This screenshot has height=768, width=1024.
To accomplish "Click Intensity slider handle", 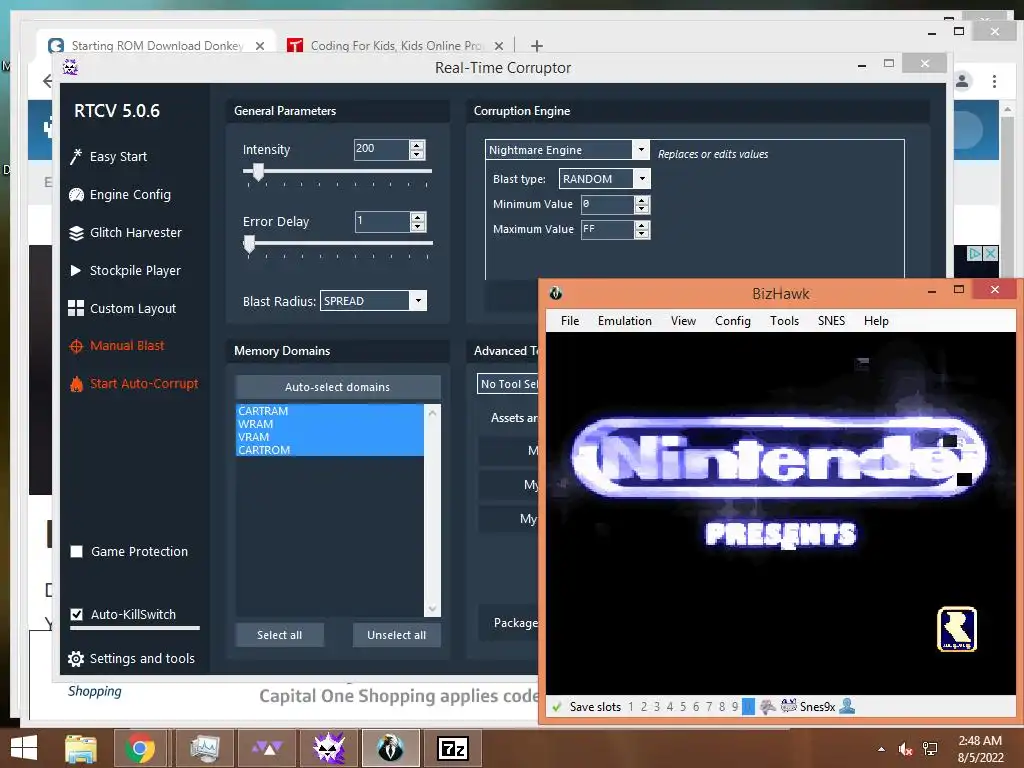I will (x=258, y=172).
